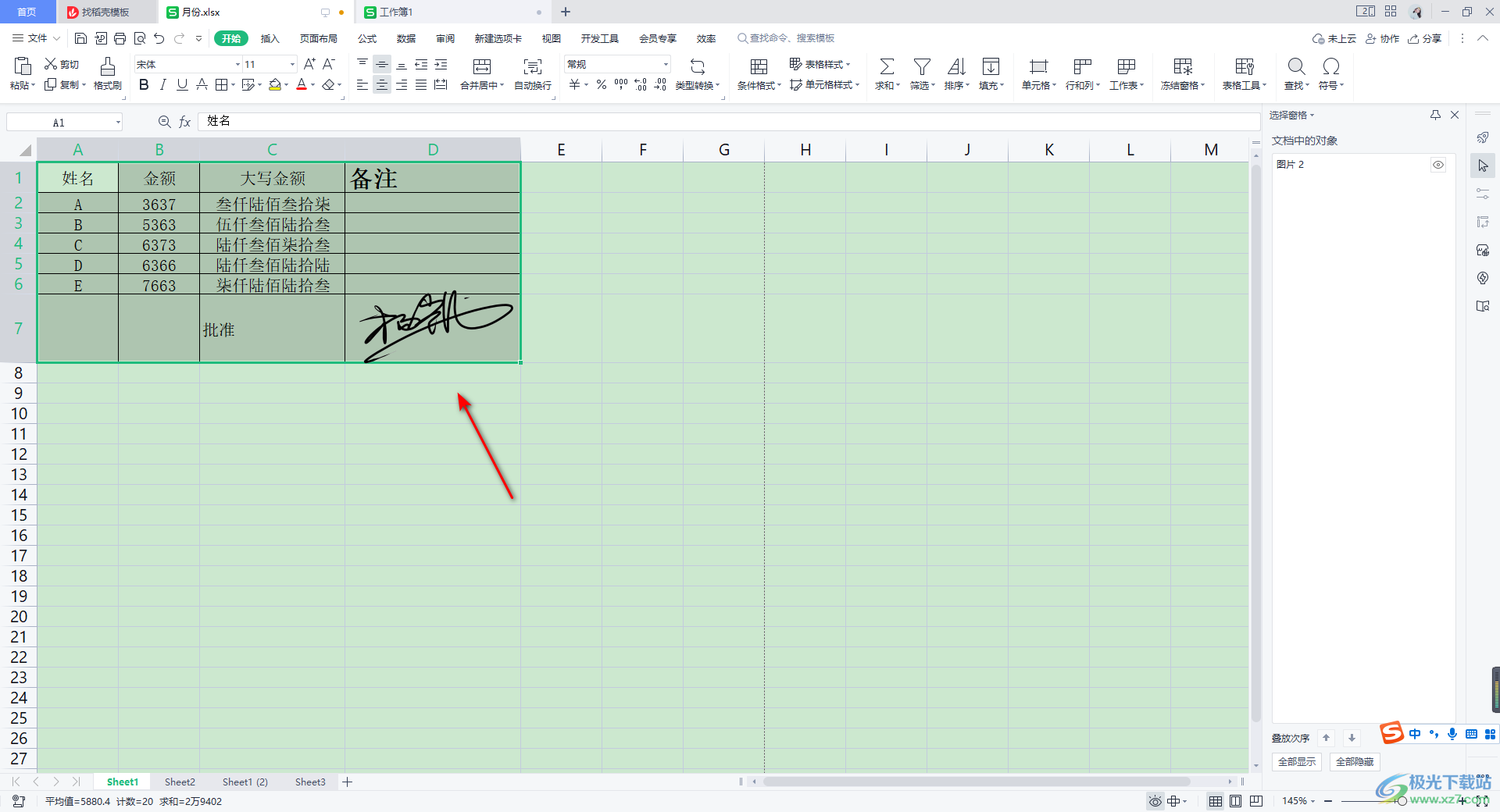Click the Sort (排序) icon
Viewport: 1500px width, 812px height.
tap(956, 66)
